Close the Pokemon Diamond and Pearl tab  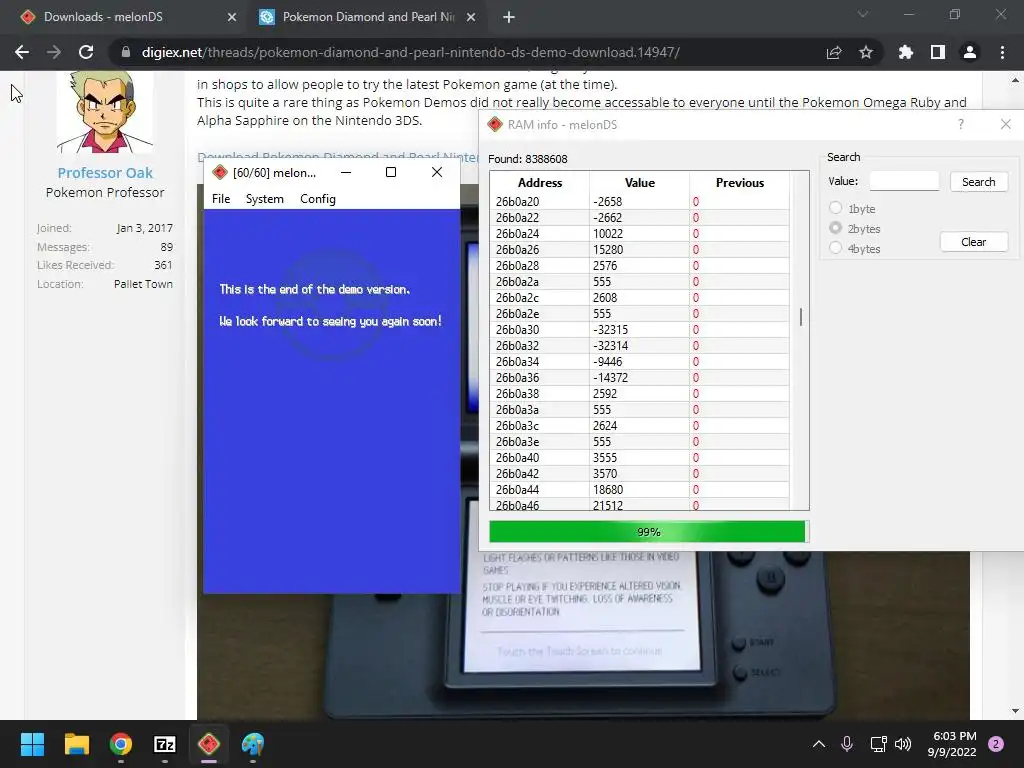pyautogui.click(x=471, y=18)
